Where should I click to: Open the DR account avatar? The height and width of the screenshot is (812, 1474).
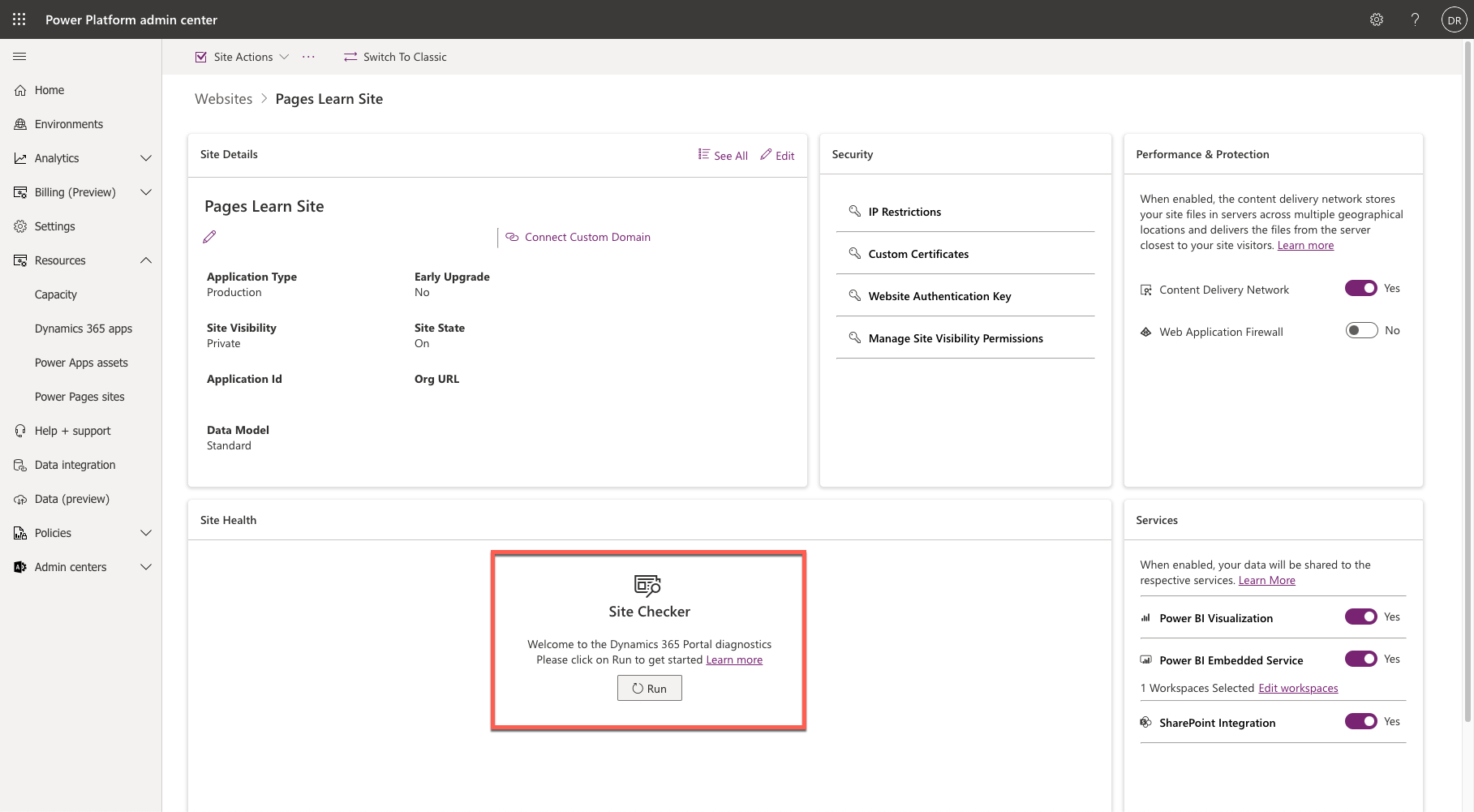[x=1454, y=20]
